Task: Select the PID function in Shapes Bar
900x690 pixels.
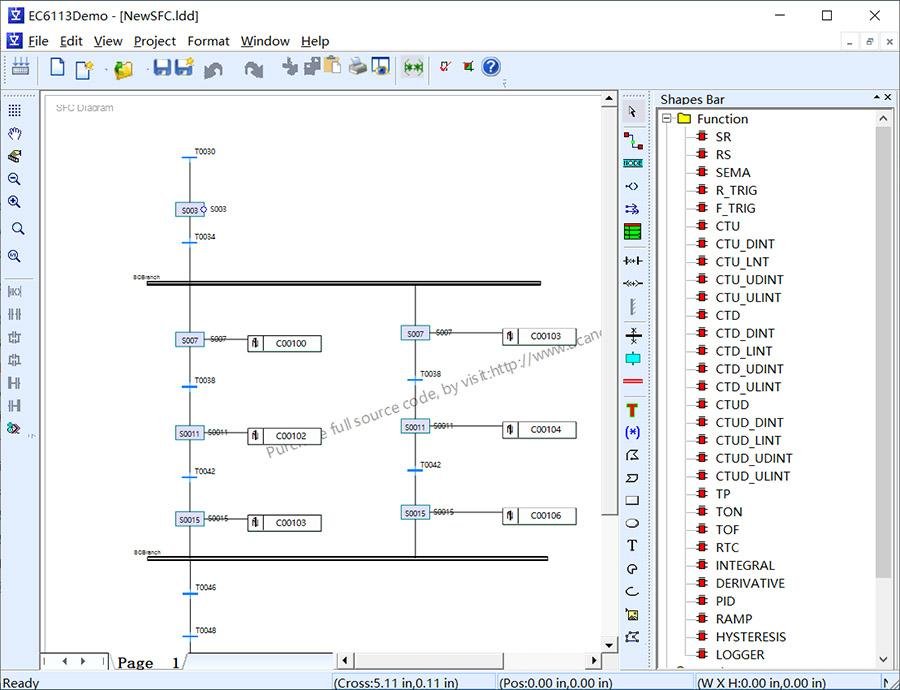Action: pyautogui.click(x=725, y=601)
